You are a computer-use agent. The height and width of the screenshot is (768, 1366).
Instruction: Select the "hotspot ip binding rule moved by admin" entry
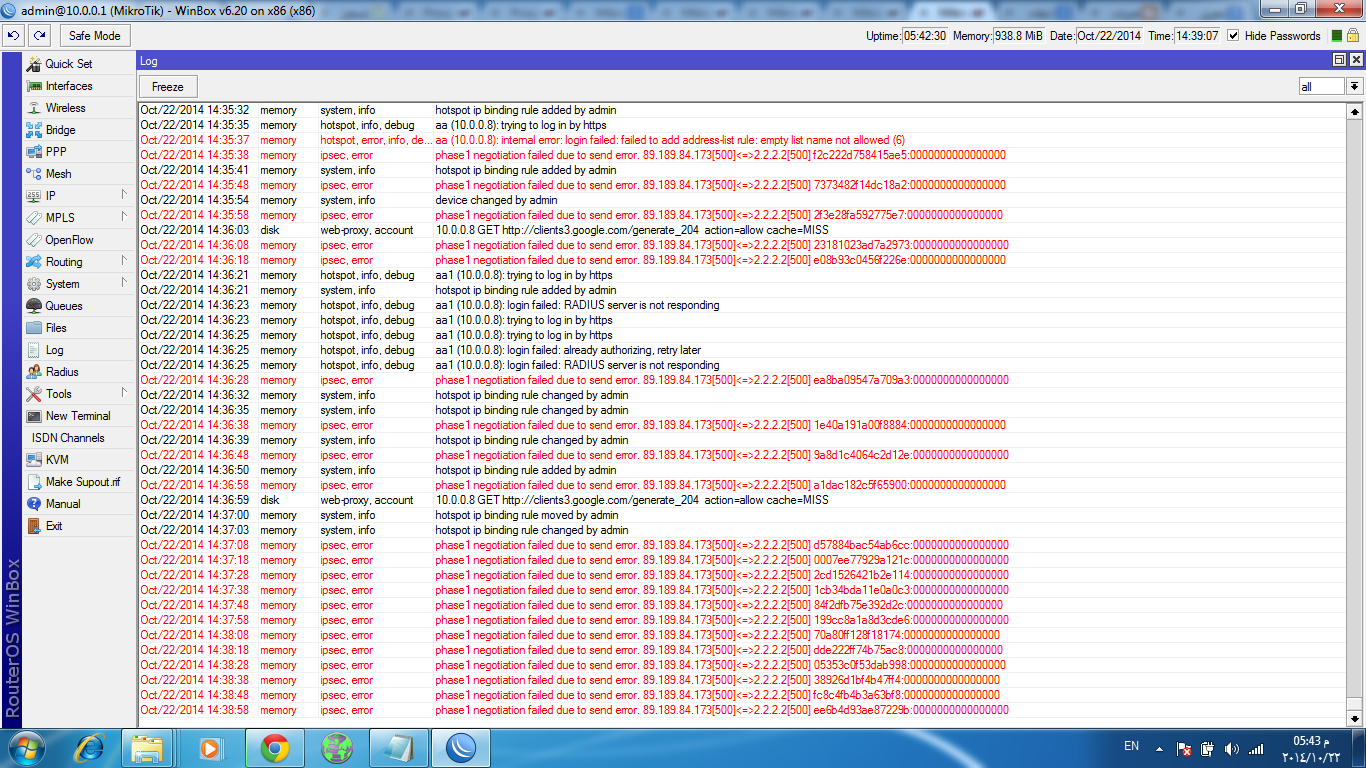pos(742,515)
